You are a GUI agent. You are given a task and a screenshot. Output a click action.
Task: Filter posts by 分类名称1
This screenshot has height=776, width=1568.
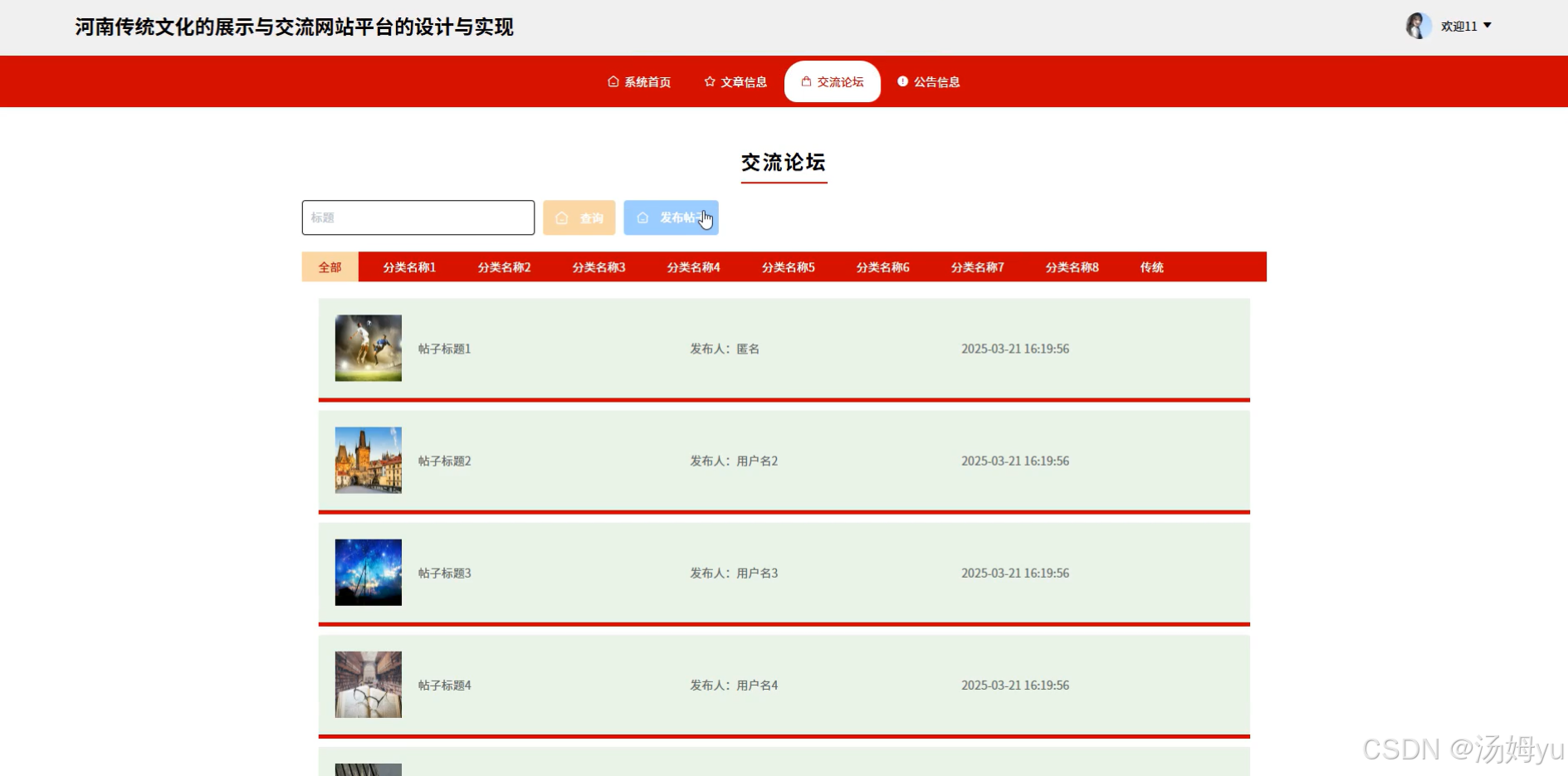pos(409,267)
